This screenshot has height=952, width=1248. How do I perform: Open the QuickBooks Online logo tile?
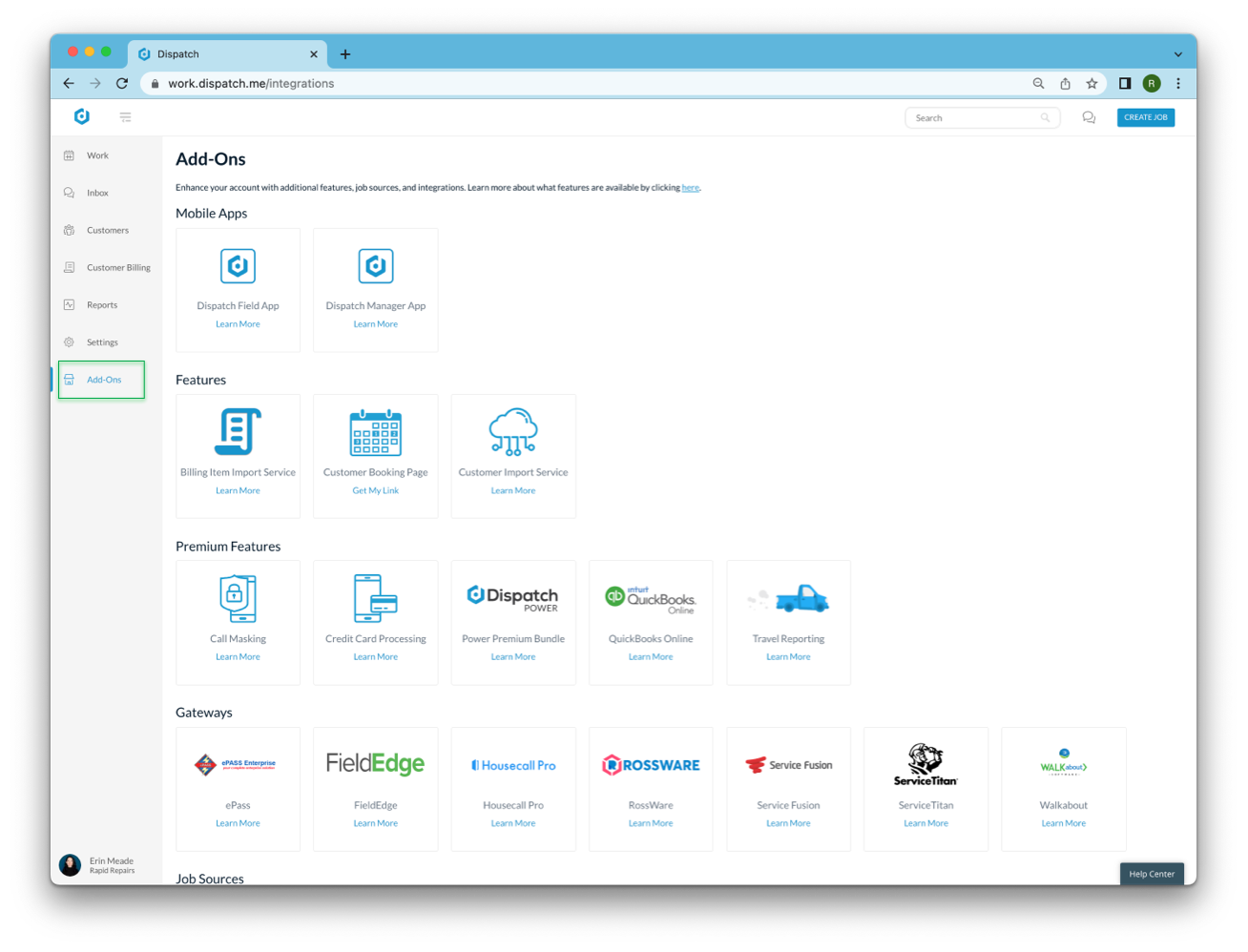pyautogui.click(x=651, y=599)
